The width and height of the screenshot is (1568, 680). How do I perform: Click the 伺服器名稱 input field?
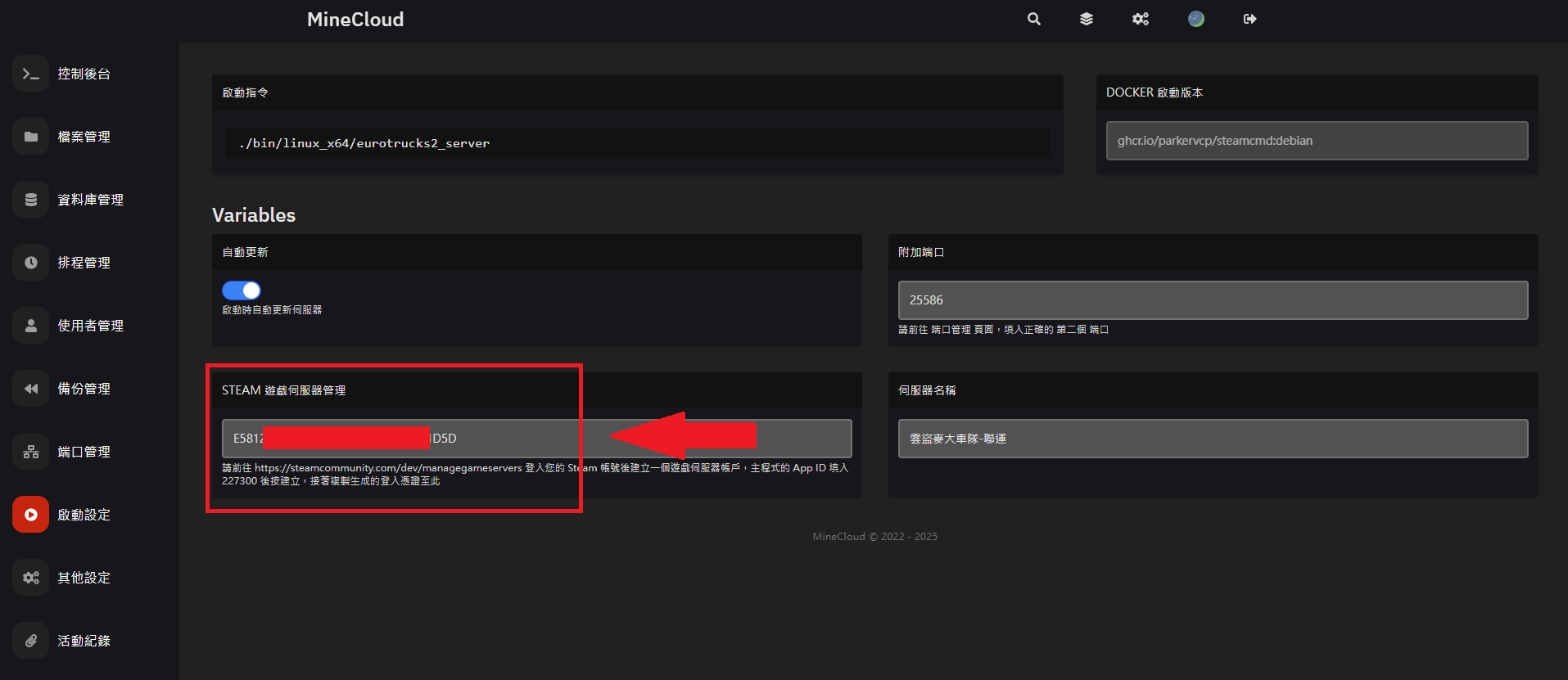(x=1213, y=439)
